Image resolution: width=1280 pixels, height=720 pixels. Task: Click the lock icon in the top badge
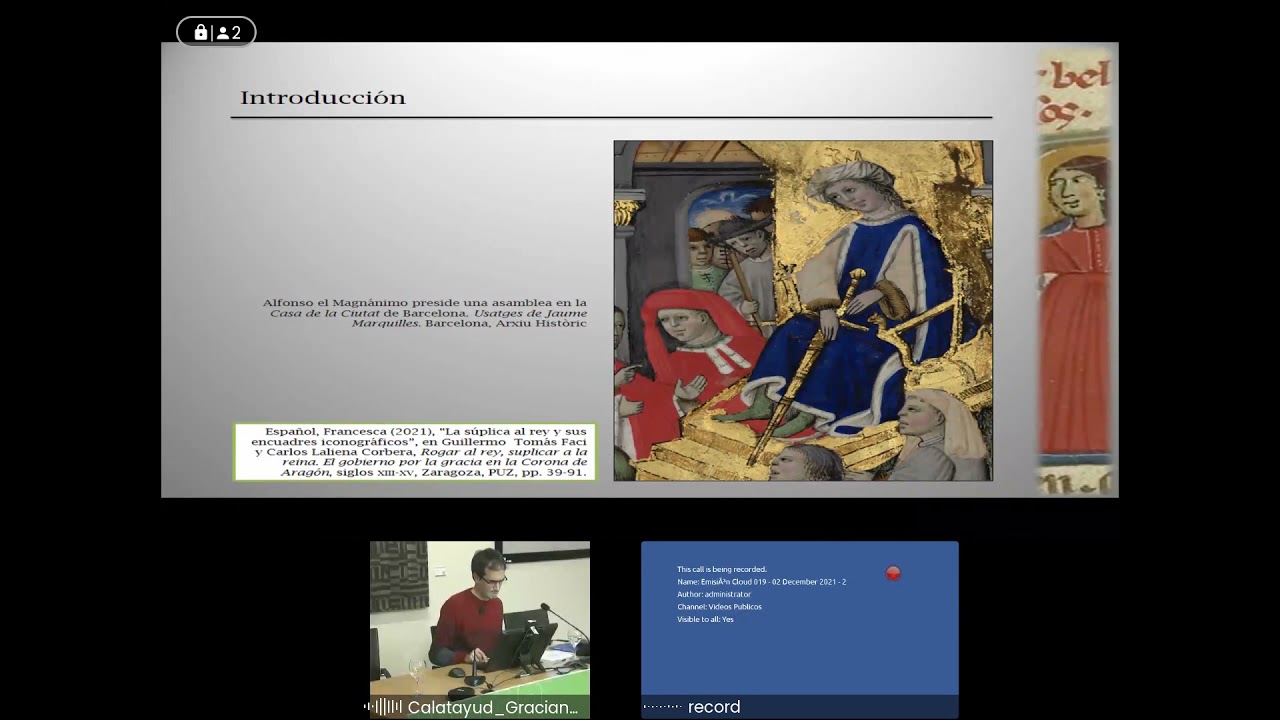200,33
